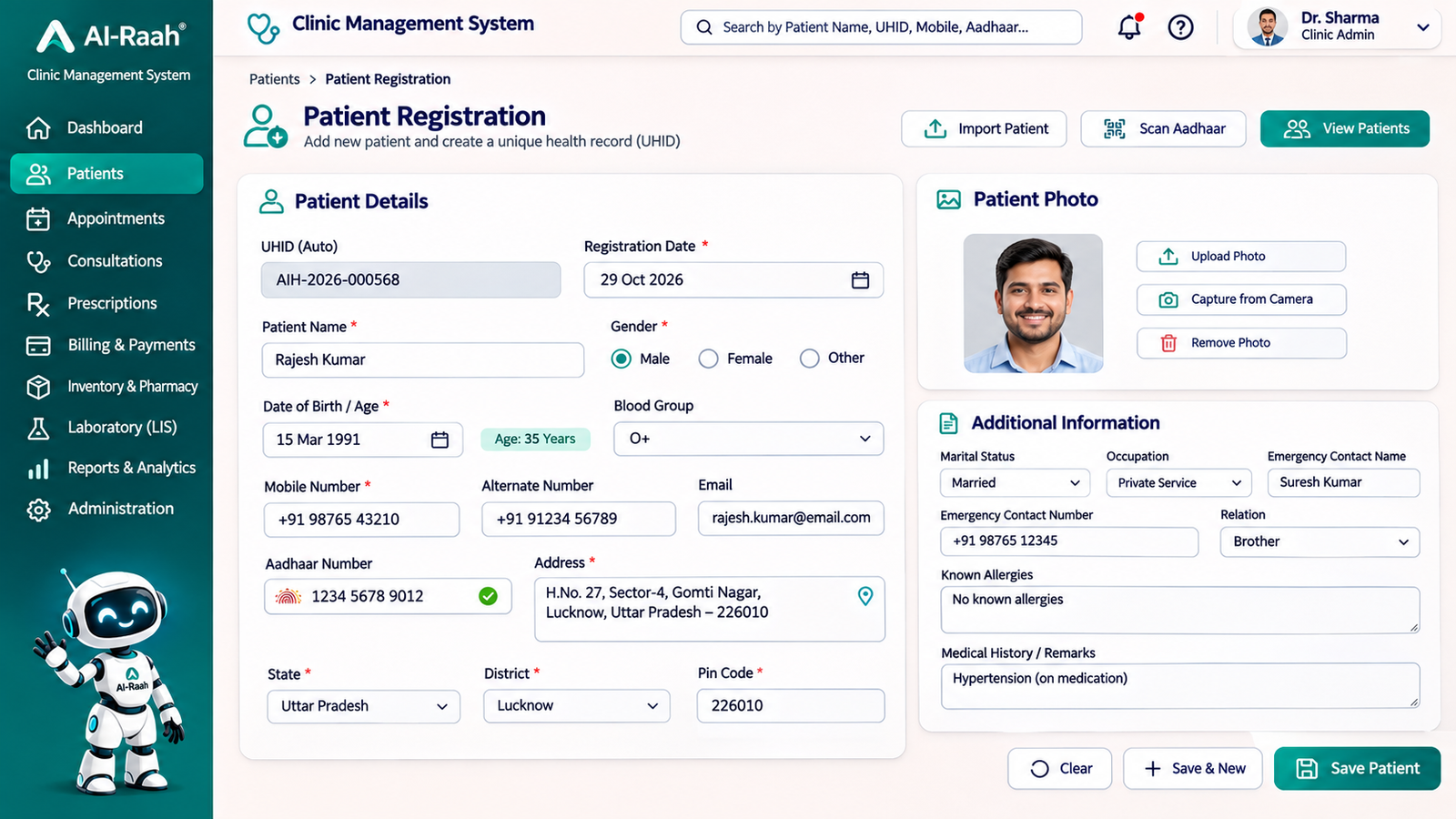Open help question mark icon
Screen dimensions: 1456x819
tap(1180, 27)
